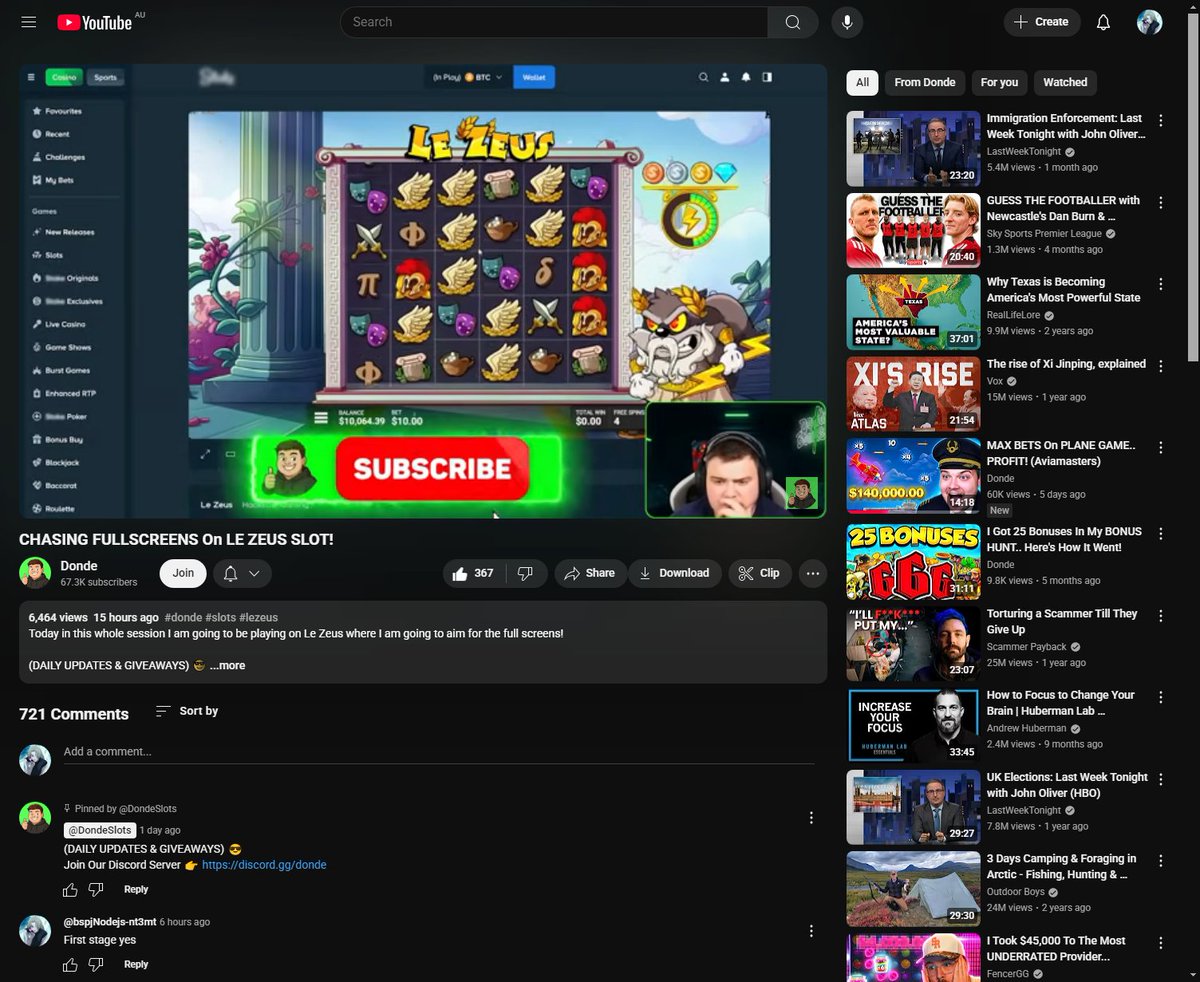The image size is (1200, 982).
Task: Open the #slots hashtag
Action: pyautogui.click(x=220, y=618)
